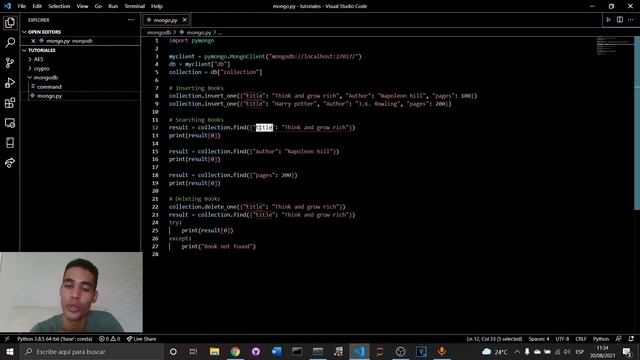Open Explorer panel ellipsis menu
This screenshot has width=640, height=360.
131,20
